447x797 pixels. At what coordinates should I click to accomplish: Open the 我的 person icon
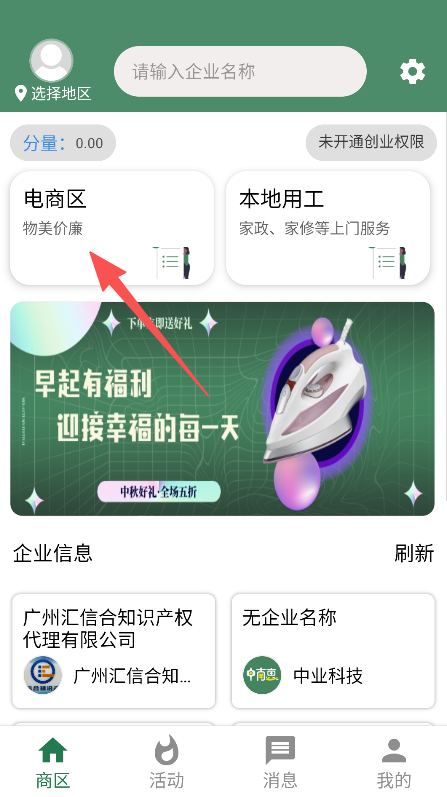click(394, 751)
